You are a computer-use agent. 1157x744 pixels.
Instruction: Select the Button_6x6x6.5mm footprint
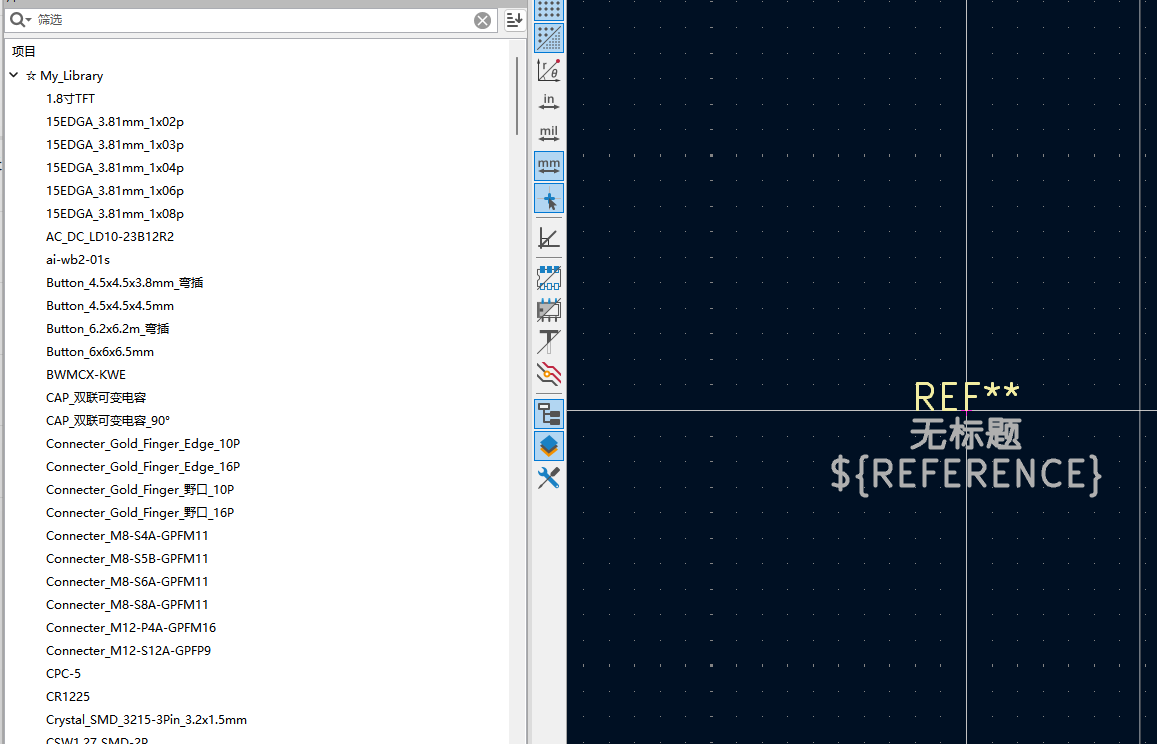pos(100,352)
